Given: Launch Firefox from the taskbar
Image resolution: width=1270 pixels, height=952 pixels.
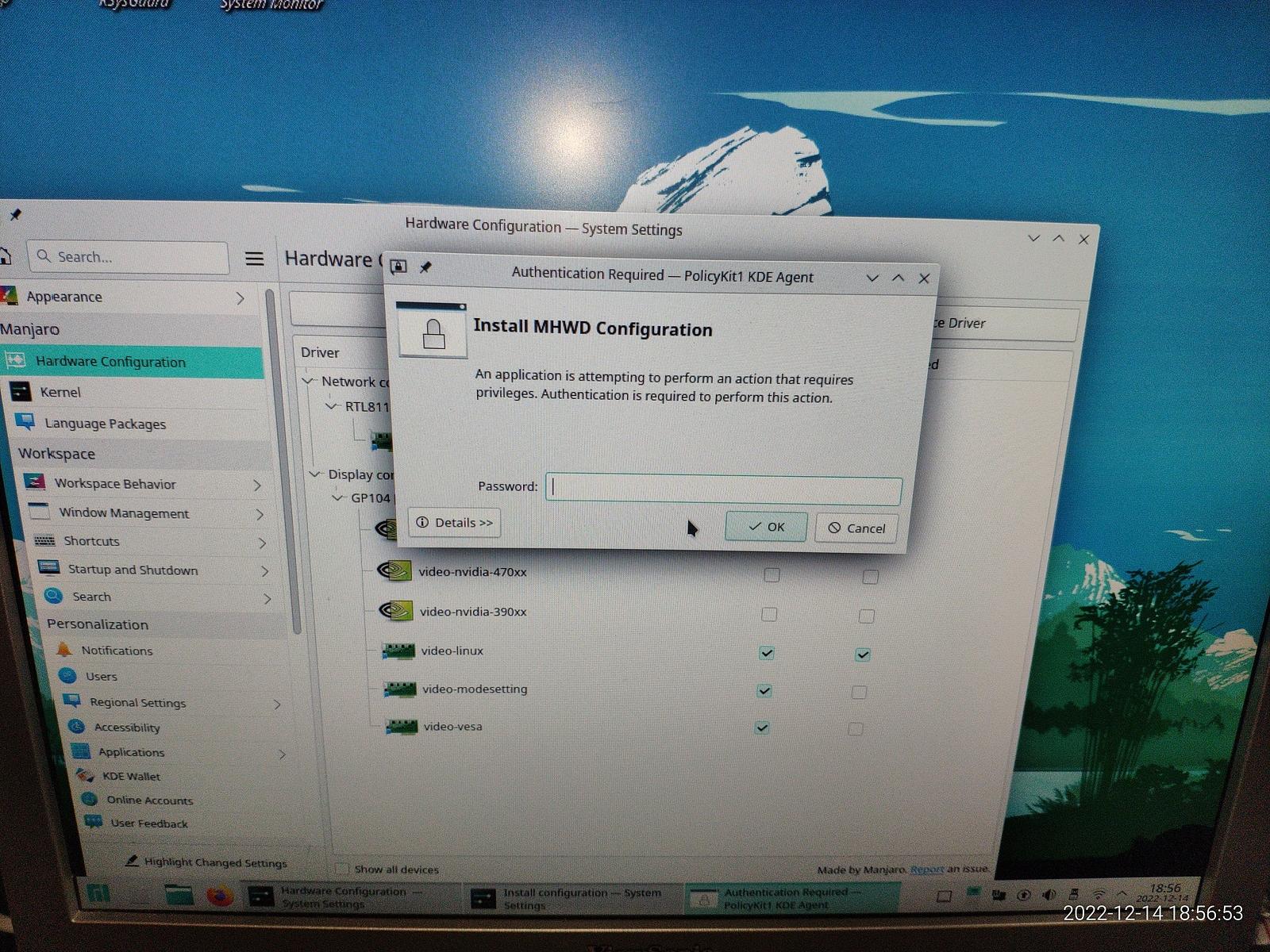Looking at the screenshot, I should [x=220, y=896].
